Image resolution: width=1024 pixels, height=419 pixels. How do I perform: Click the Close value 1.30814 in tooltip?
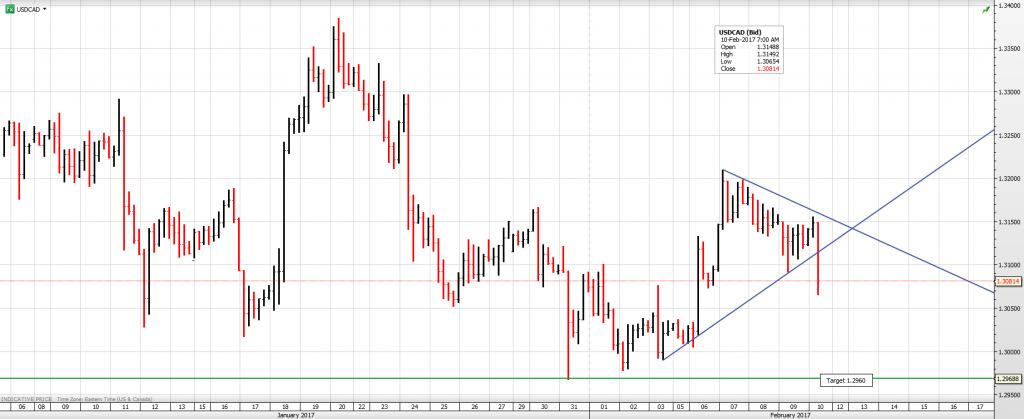pos(741,68)
